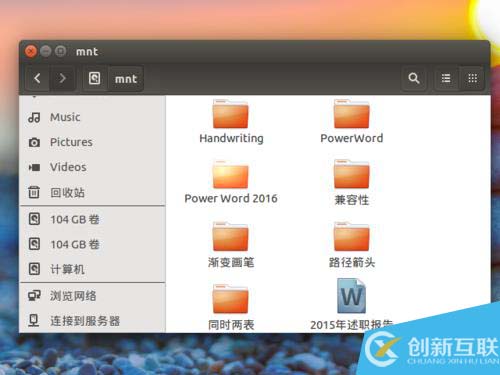Open Pictures in the sidebar
The height and width of the screenshot is (375, 500).
coord(71,142)
